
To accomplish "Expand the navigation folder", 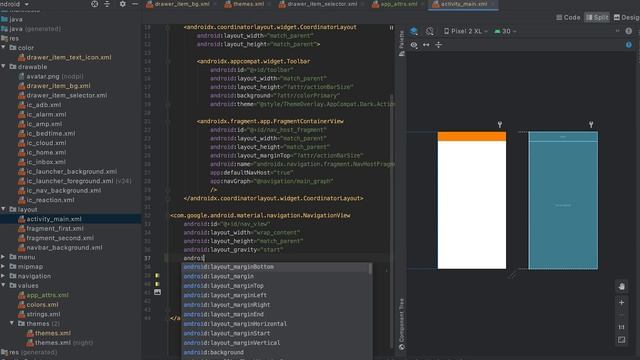I will click(4, 276).
